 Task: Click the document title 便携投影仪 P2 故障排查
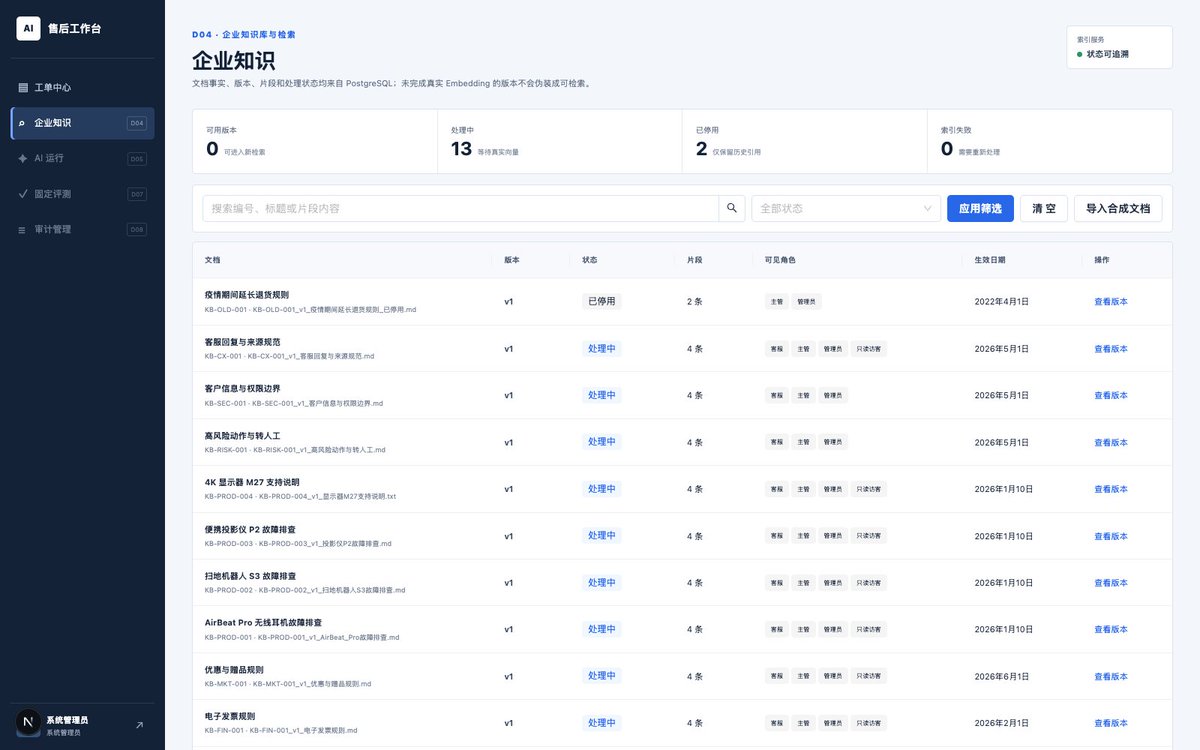pyautogui.click(x=250, y=529)
